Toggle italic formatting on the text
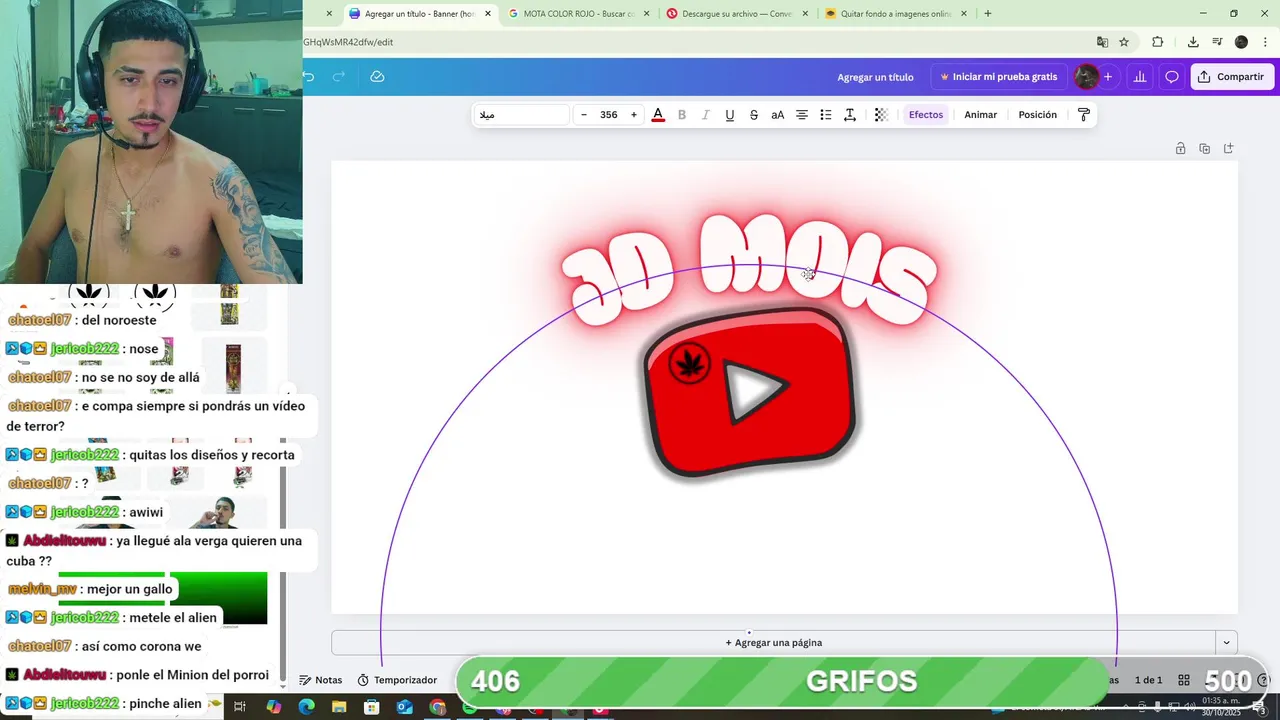Screen dimensions: 1280x720 pos(706,115)
